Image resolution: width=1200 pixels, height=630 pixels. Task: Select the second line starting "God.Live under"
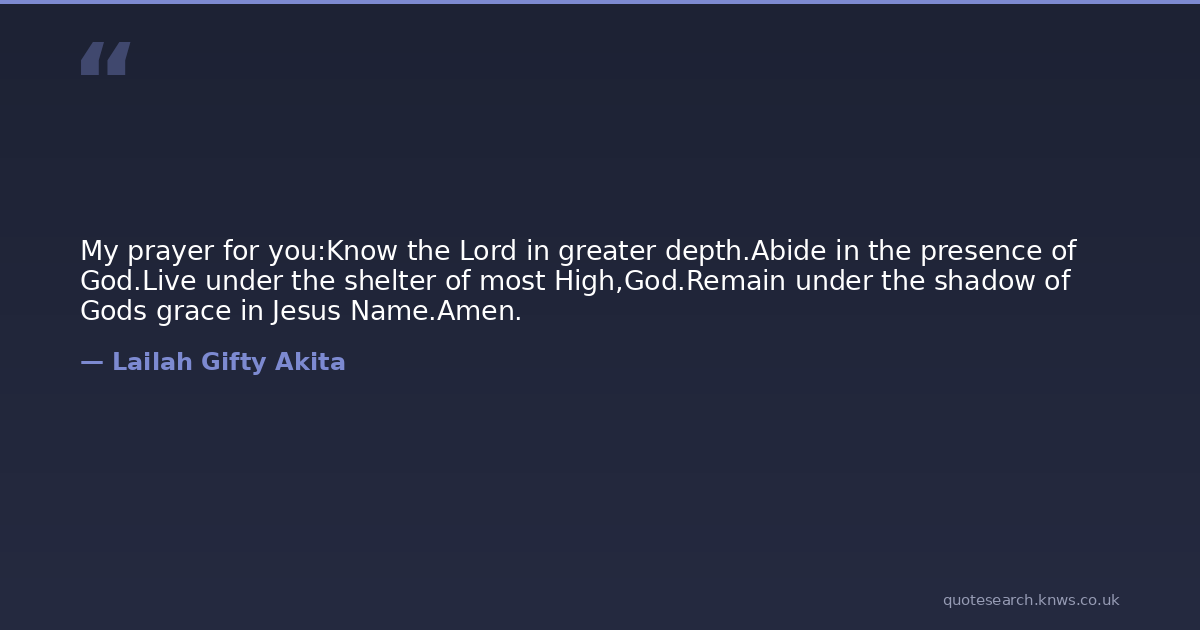pyautogui.click(x=575, y=282)
